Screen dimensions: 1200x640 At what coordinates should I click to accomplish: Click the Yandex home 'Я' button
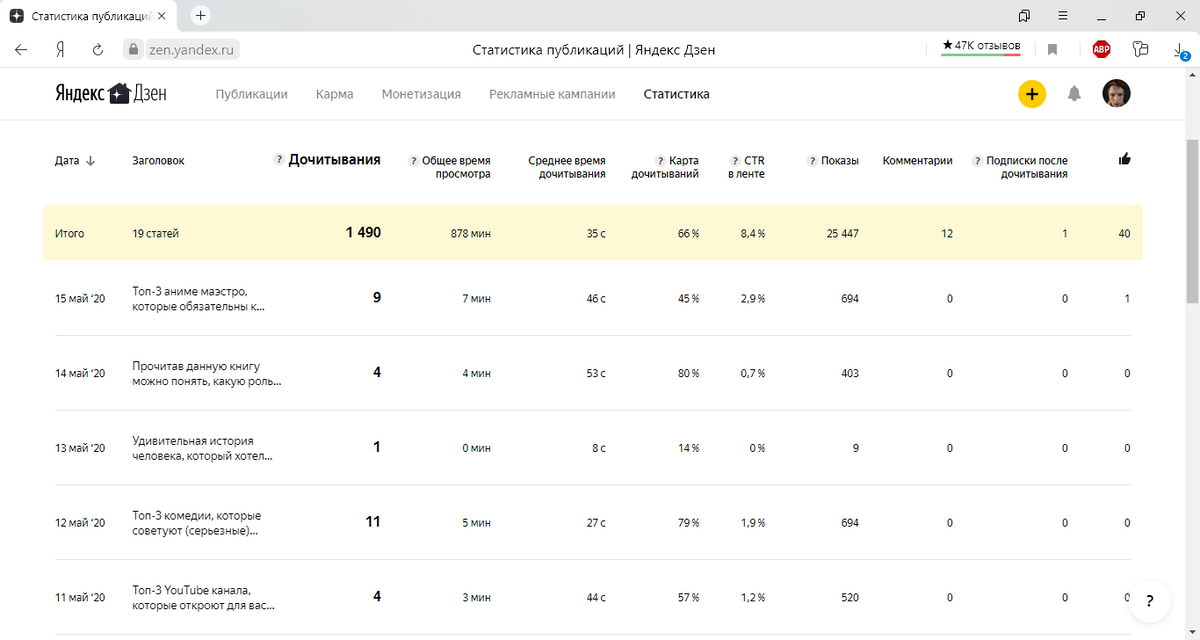click(x=60, y=49)
